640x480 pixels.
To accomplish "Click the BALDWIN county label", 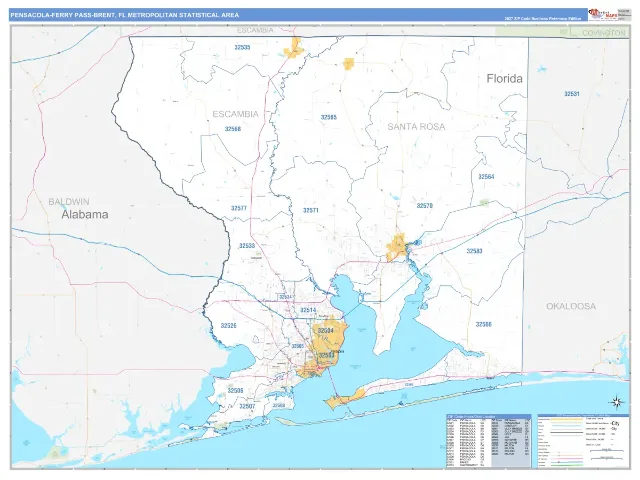I will pyautogui.click(x=69, y=202).
